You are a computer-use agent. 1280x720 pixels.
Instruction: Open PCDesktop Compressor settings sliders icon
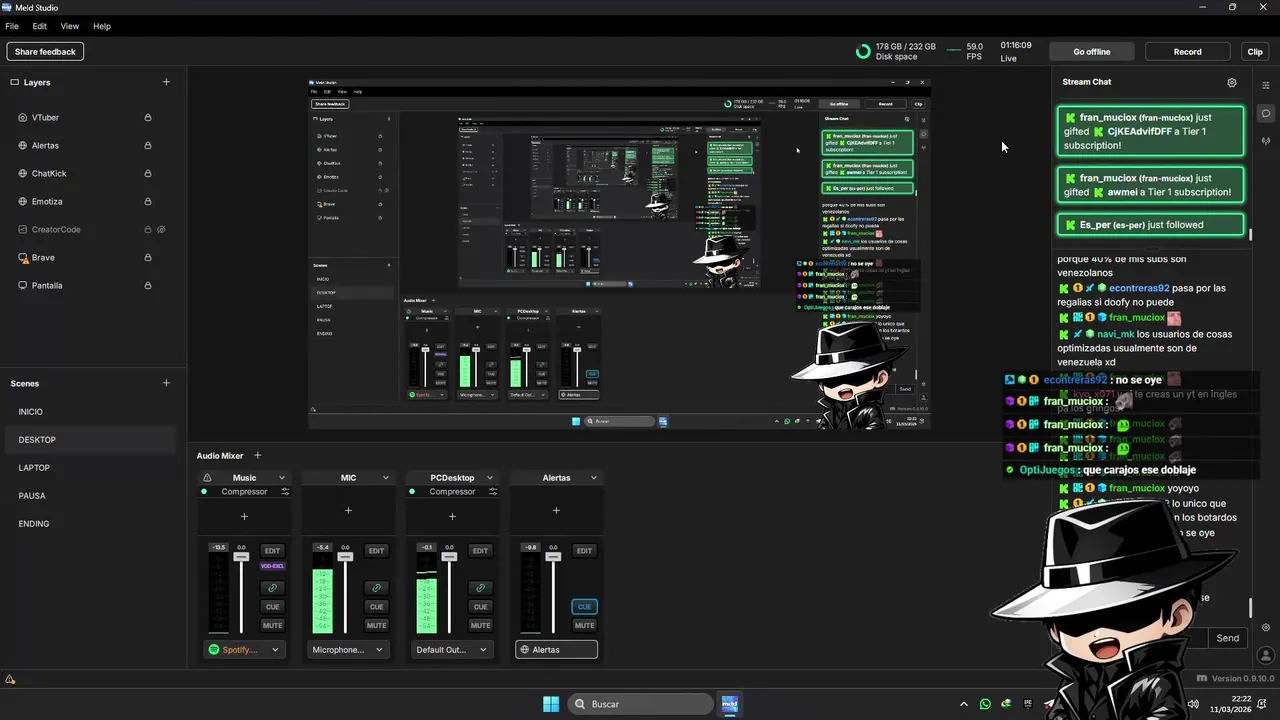point(493,492)
